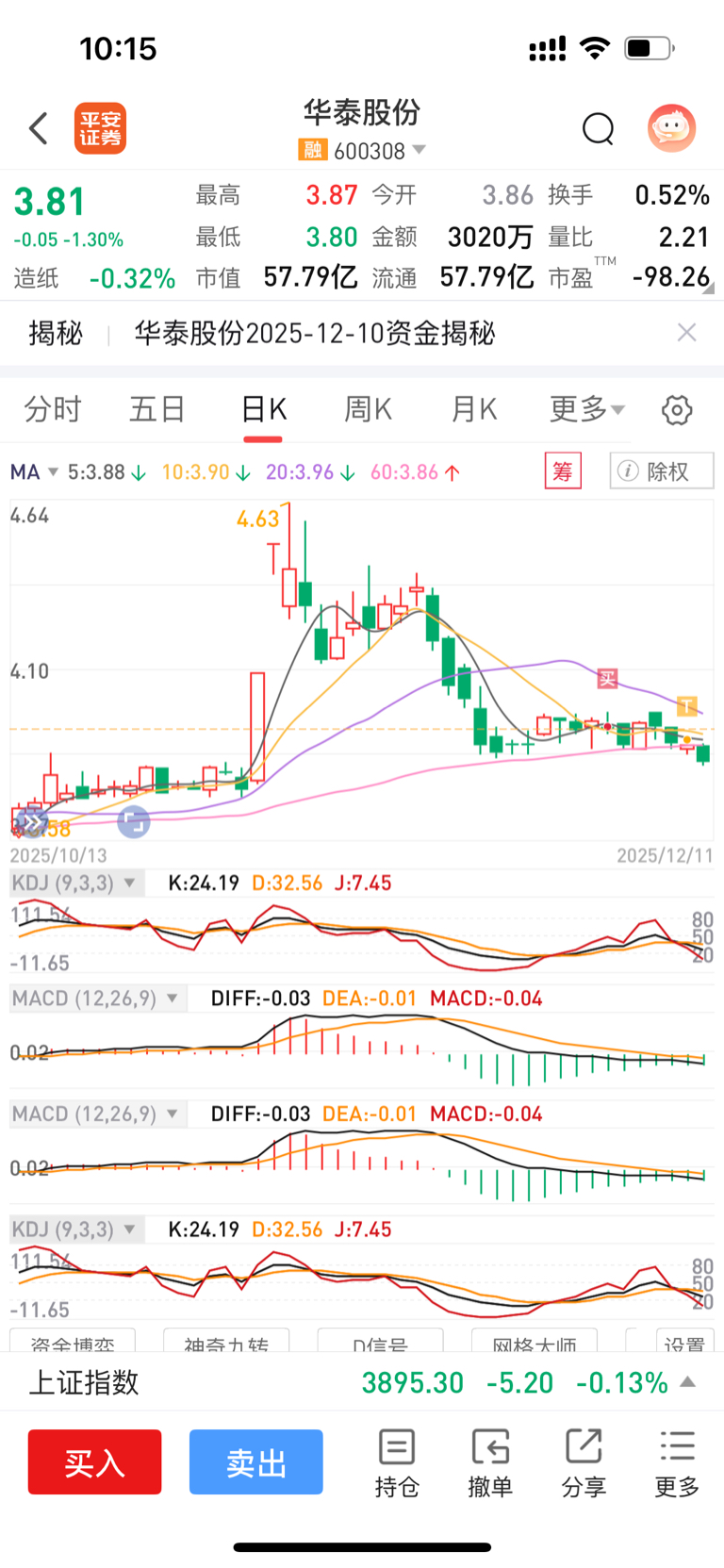Select the 日K tab
The width and height of the screenshot is (724, 1568).
coord(263,409)
